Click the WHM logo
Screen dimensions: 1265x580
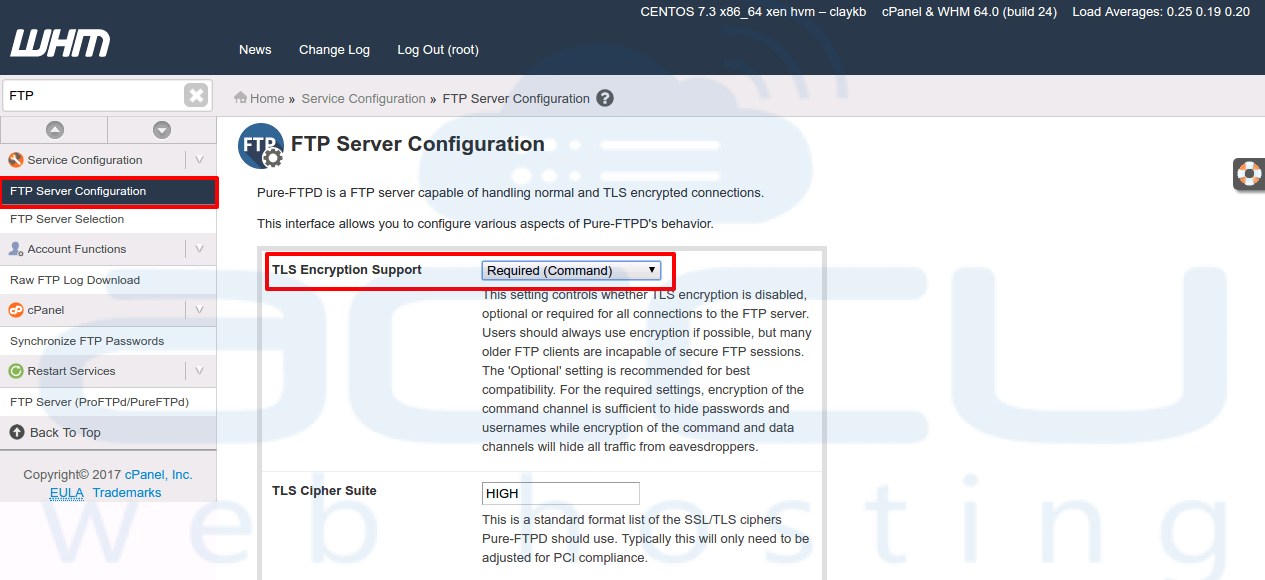(x=60, y=44)
